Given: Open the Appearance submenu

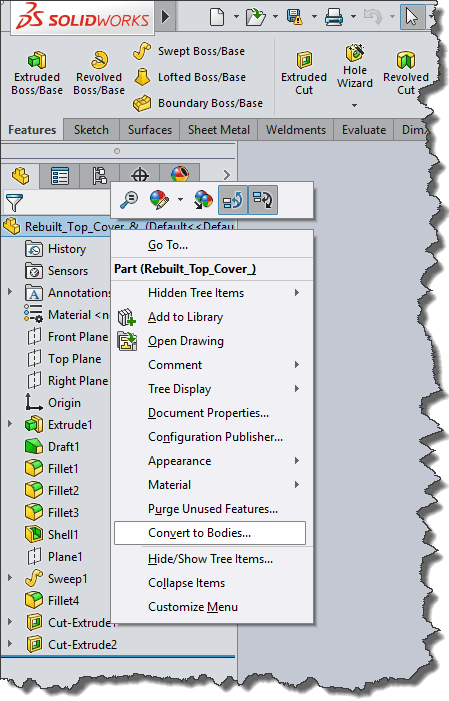Looking at the screenshot, I should click(212, 461).
